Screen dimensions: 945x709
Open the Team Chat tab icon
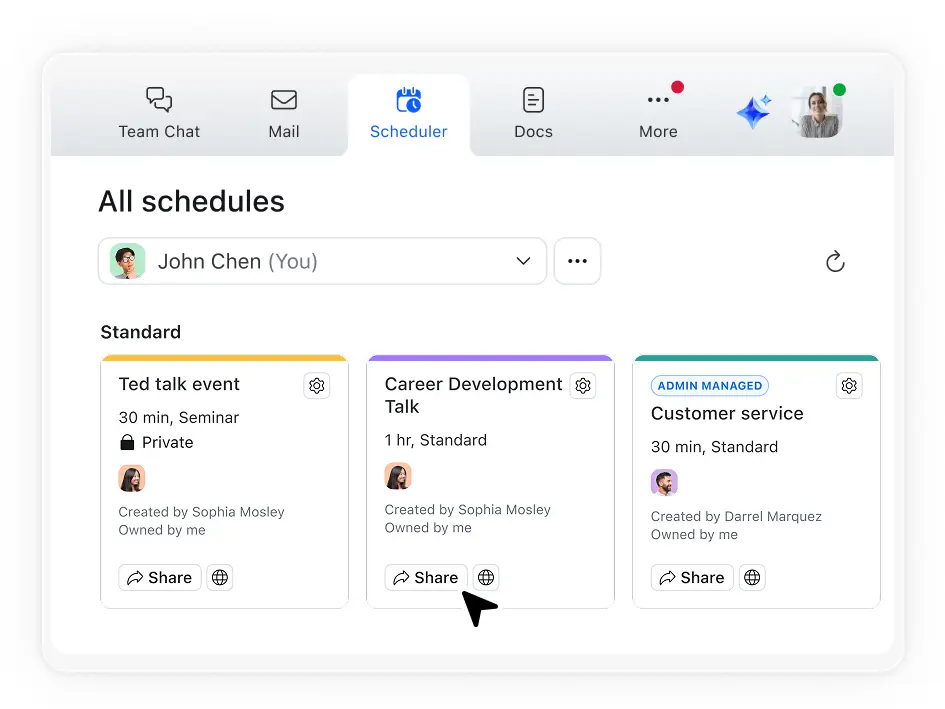[x=159, y=99]
